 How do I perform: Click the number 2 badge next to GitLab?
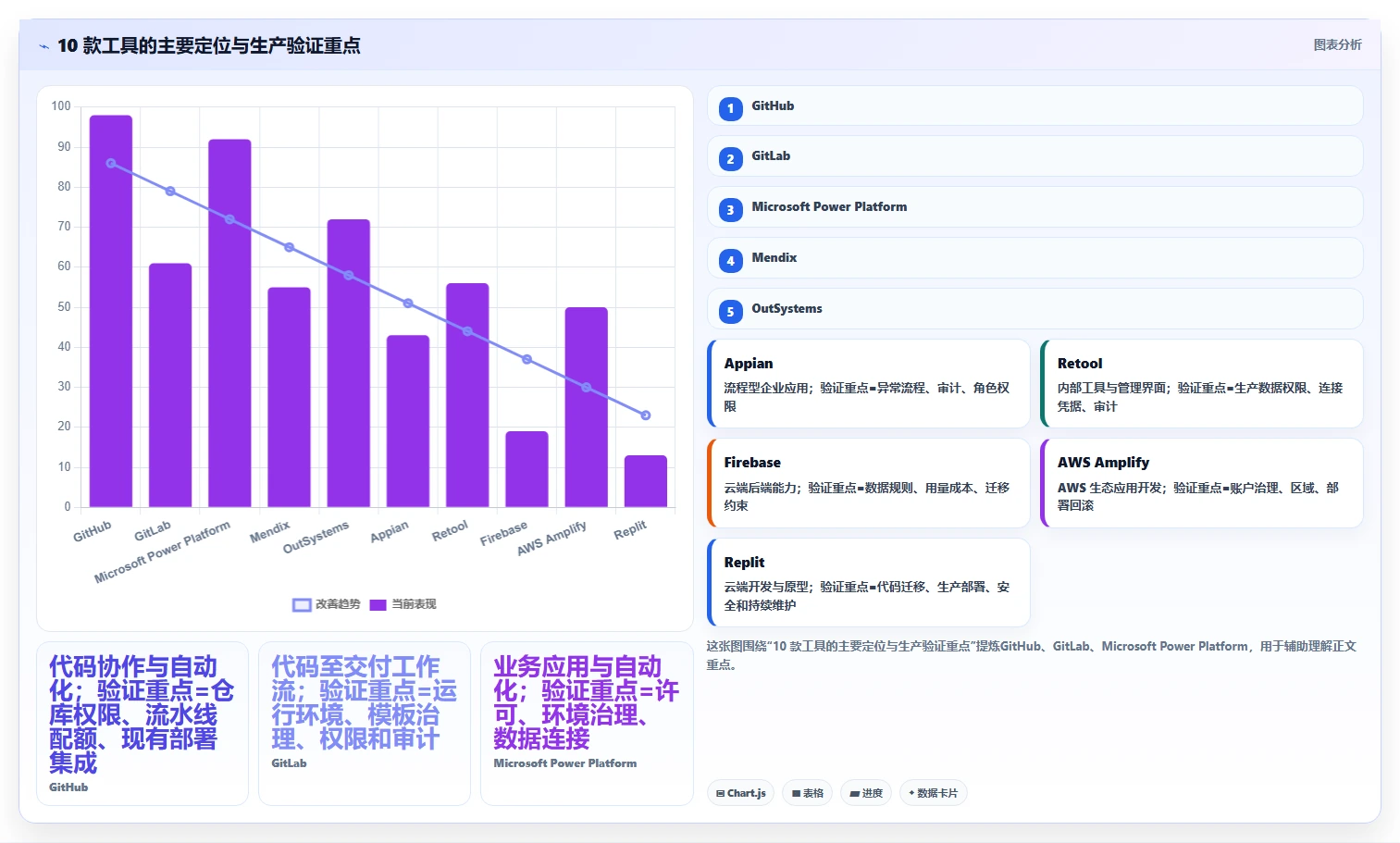730,159
